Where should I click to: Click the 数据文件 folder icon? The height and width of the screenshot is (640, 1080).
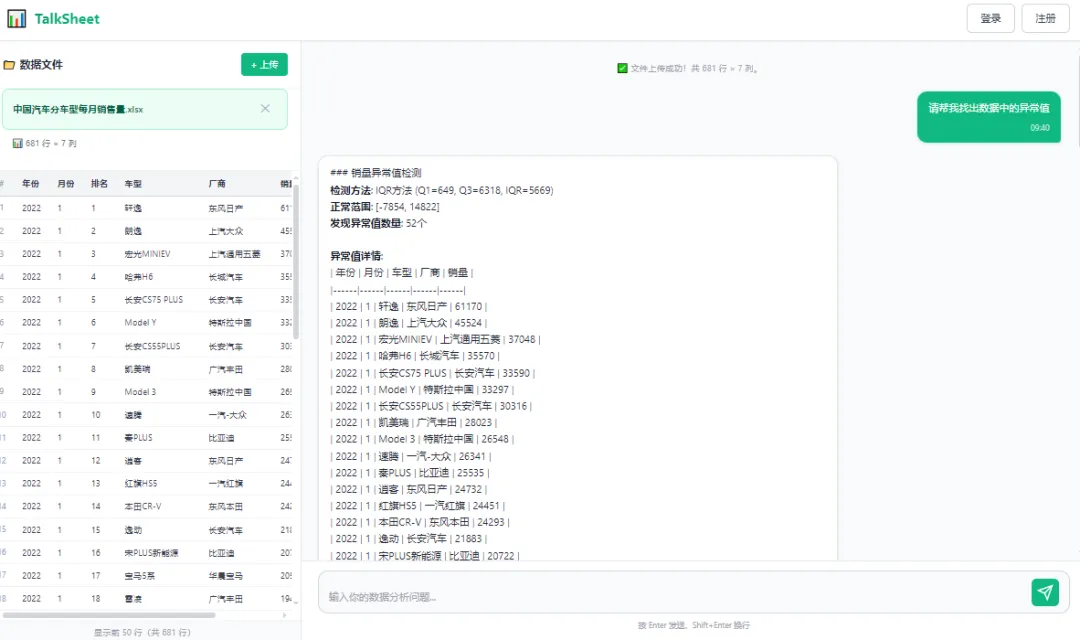pyautogui.click(x=9, y=65)
